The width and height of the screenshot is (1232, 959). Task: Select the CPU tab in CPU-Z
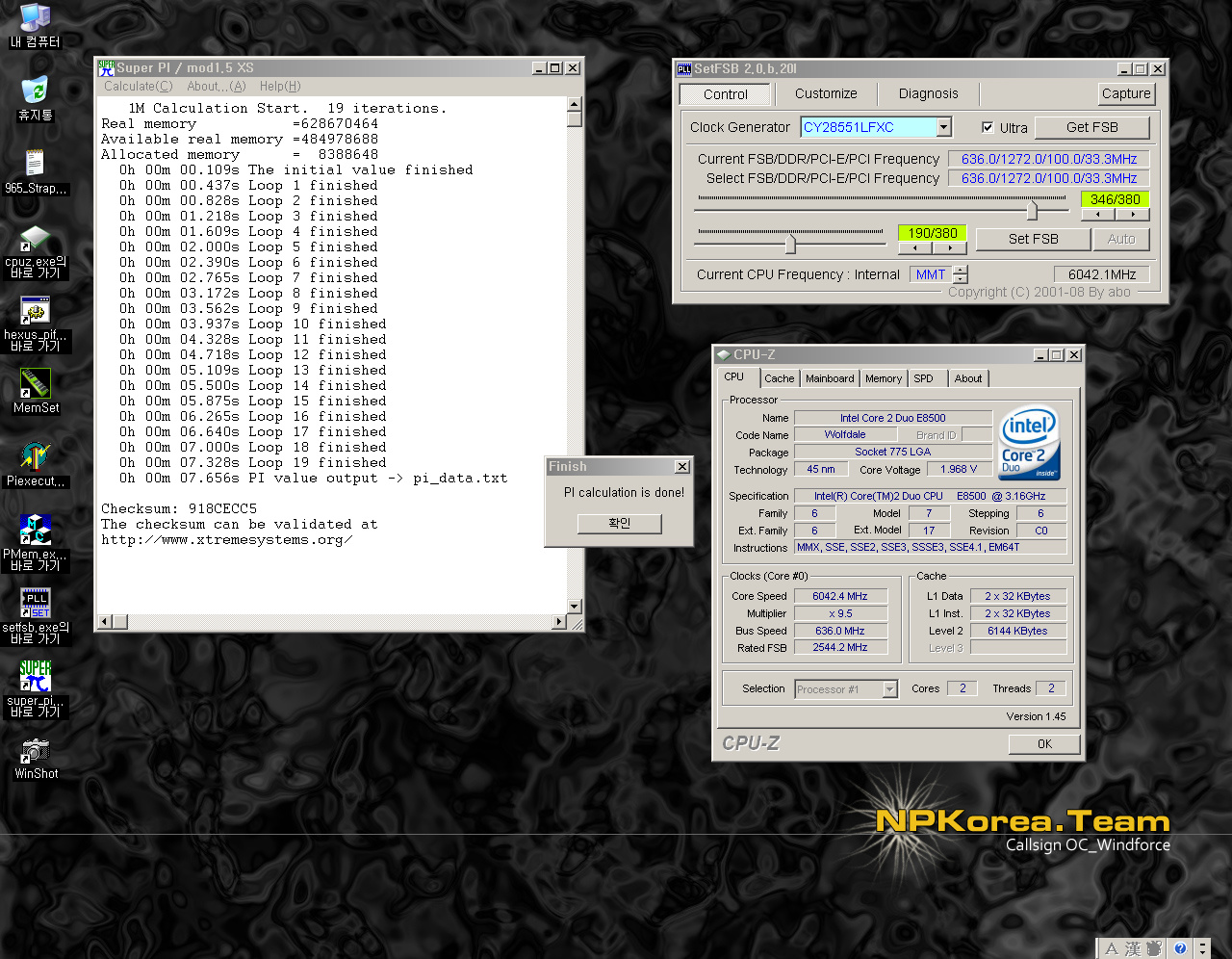pyautogui.click(x=734, y=376)
